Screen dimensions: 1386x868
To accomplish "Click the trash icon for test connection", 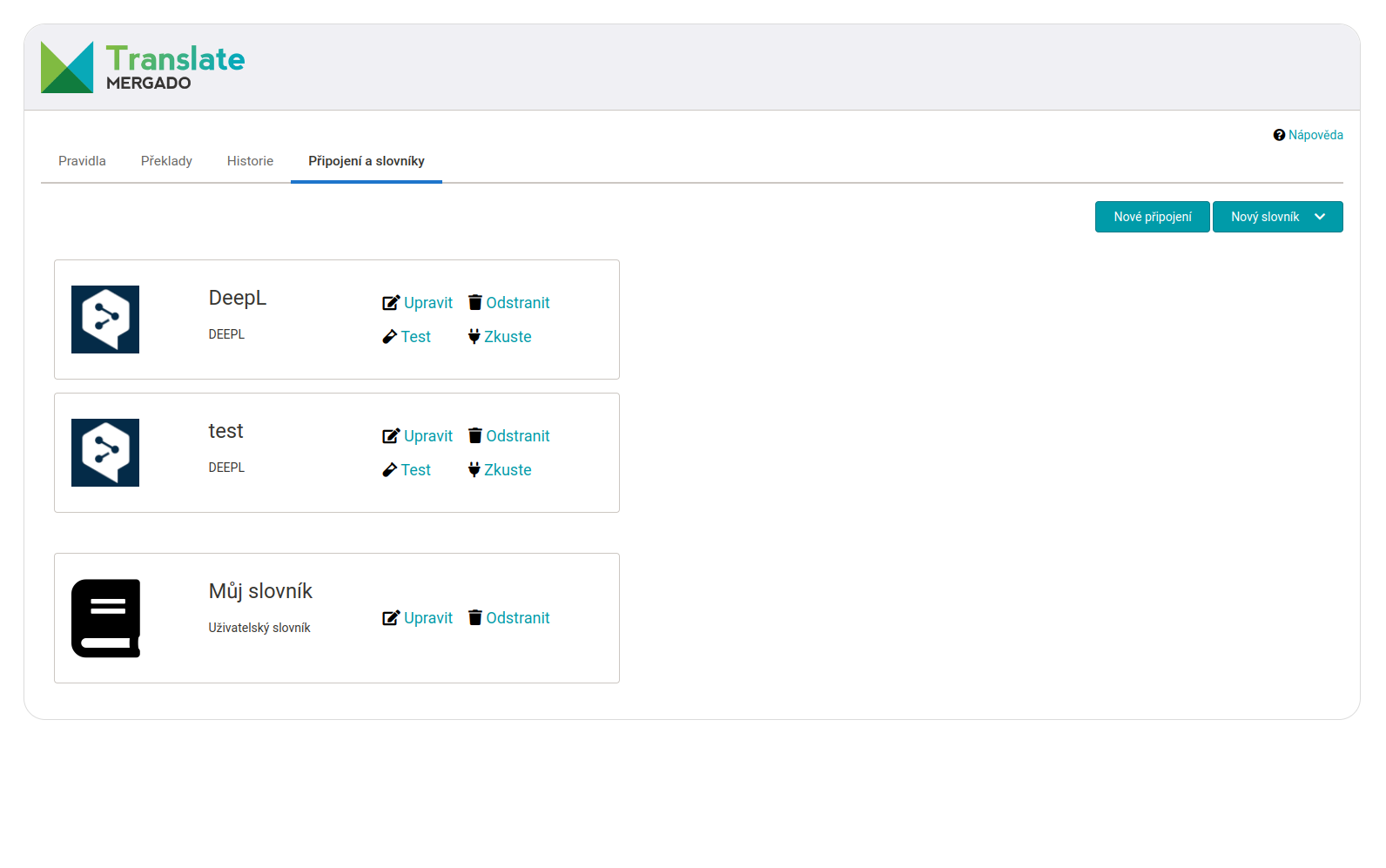I will (475, 435).
